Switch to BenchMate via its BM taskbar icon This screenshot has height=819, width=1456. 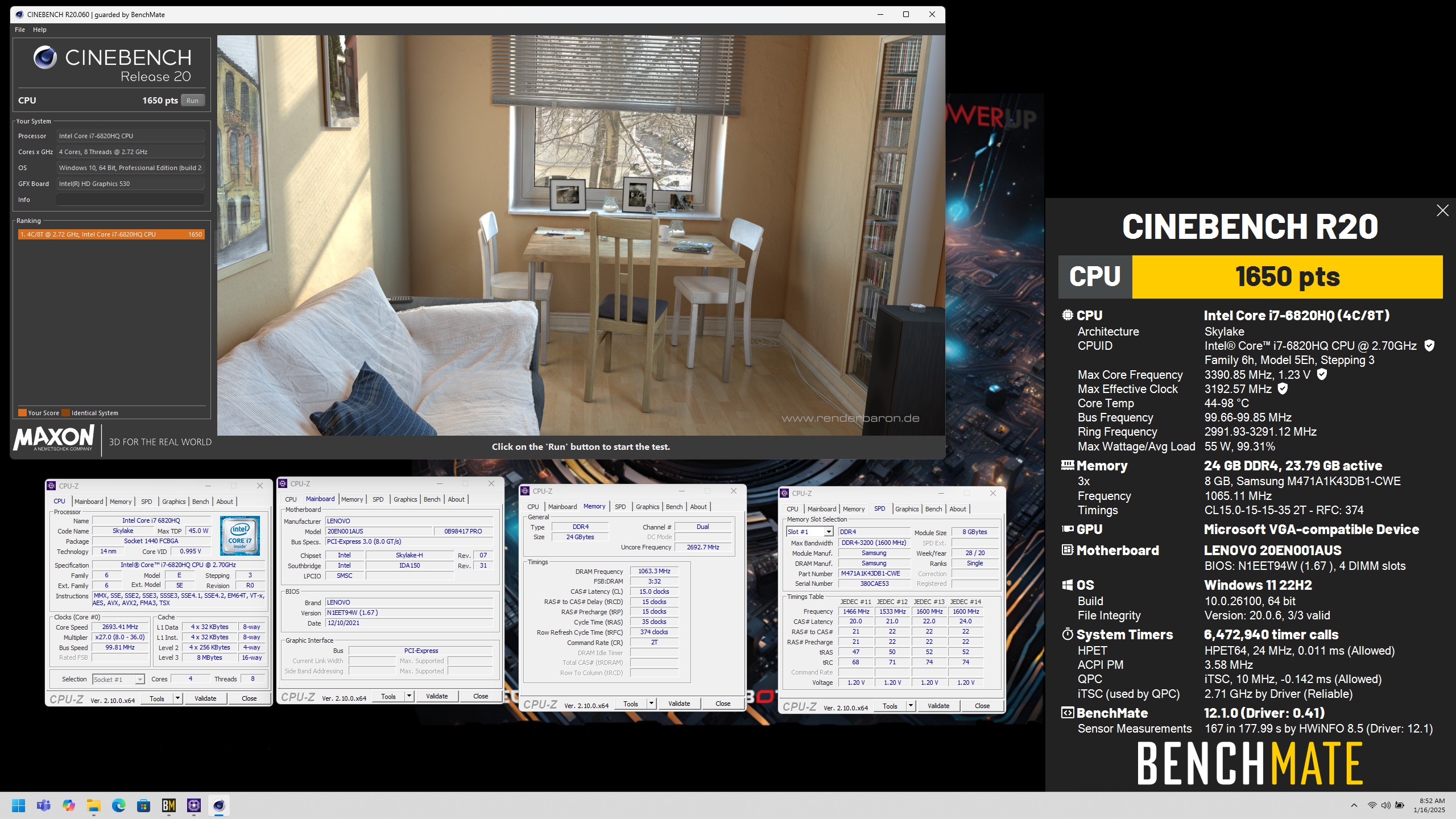coord(169,805)
